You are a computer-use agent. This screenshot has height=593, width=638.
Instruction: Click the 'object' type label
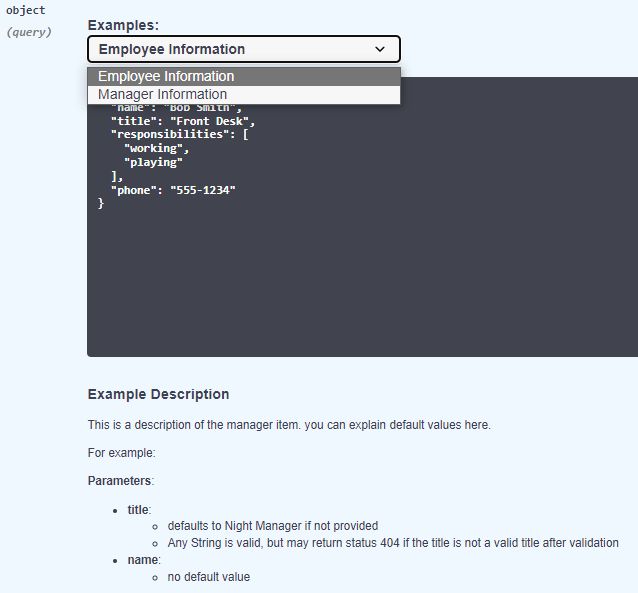26,10
